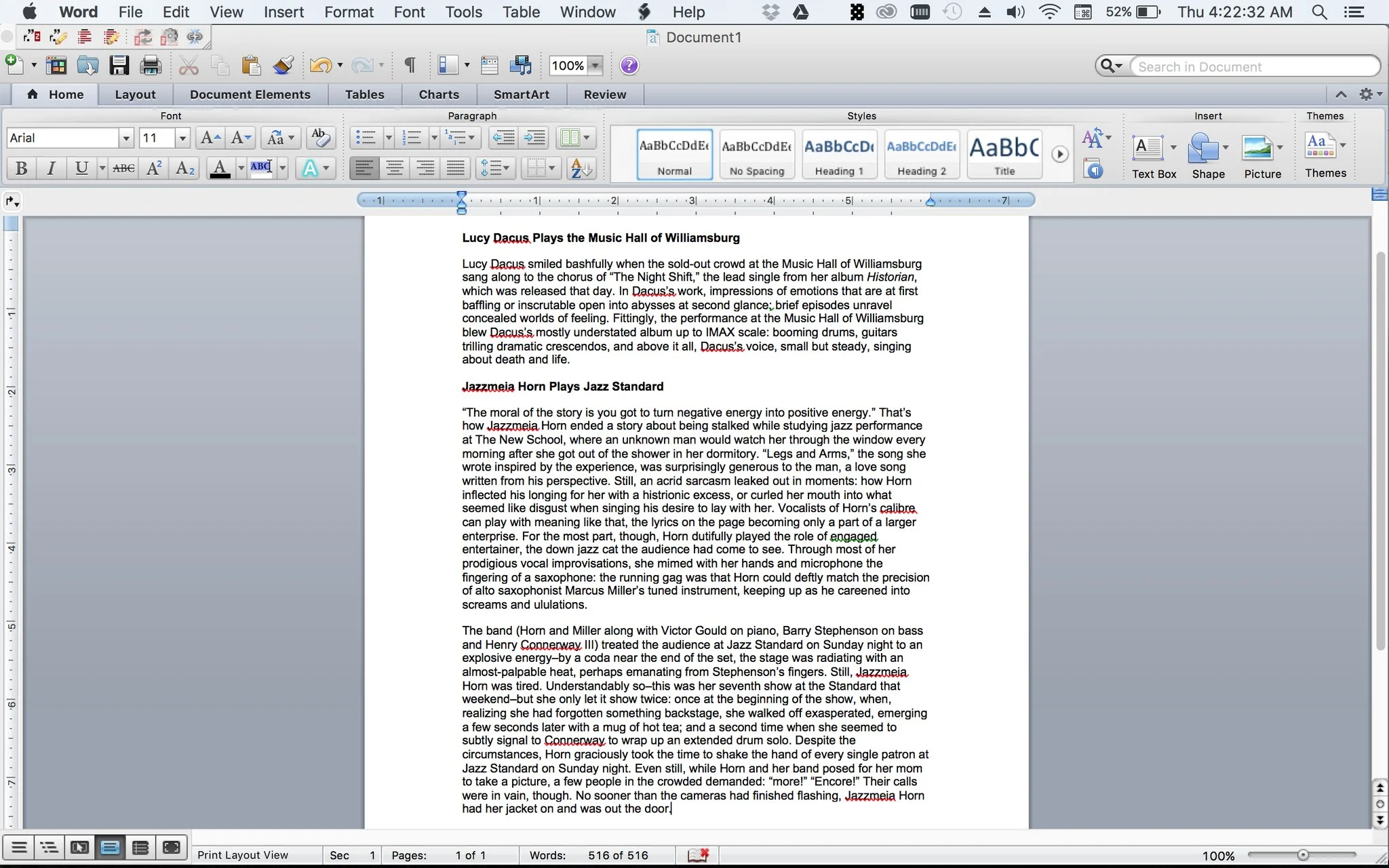This screenshot has height=868, width=1389.
Task: Open the Format menu
Action: [x=349, y=12]
